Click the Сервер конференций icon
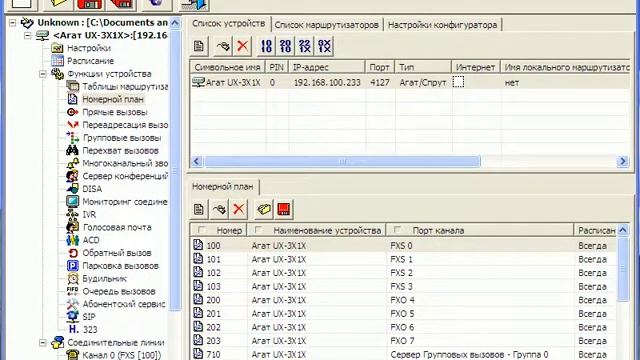 [72, 176]
